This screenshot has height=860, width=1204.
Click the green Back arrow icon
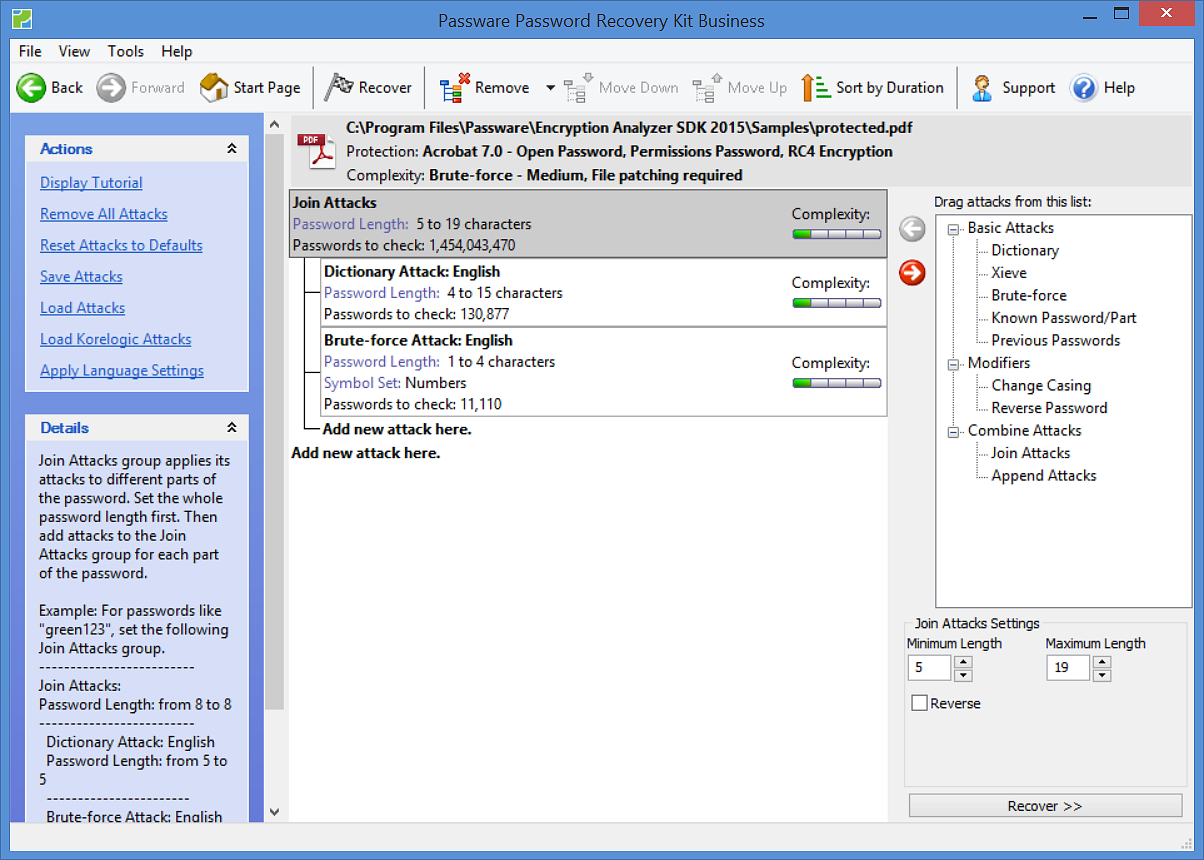31,88
